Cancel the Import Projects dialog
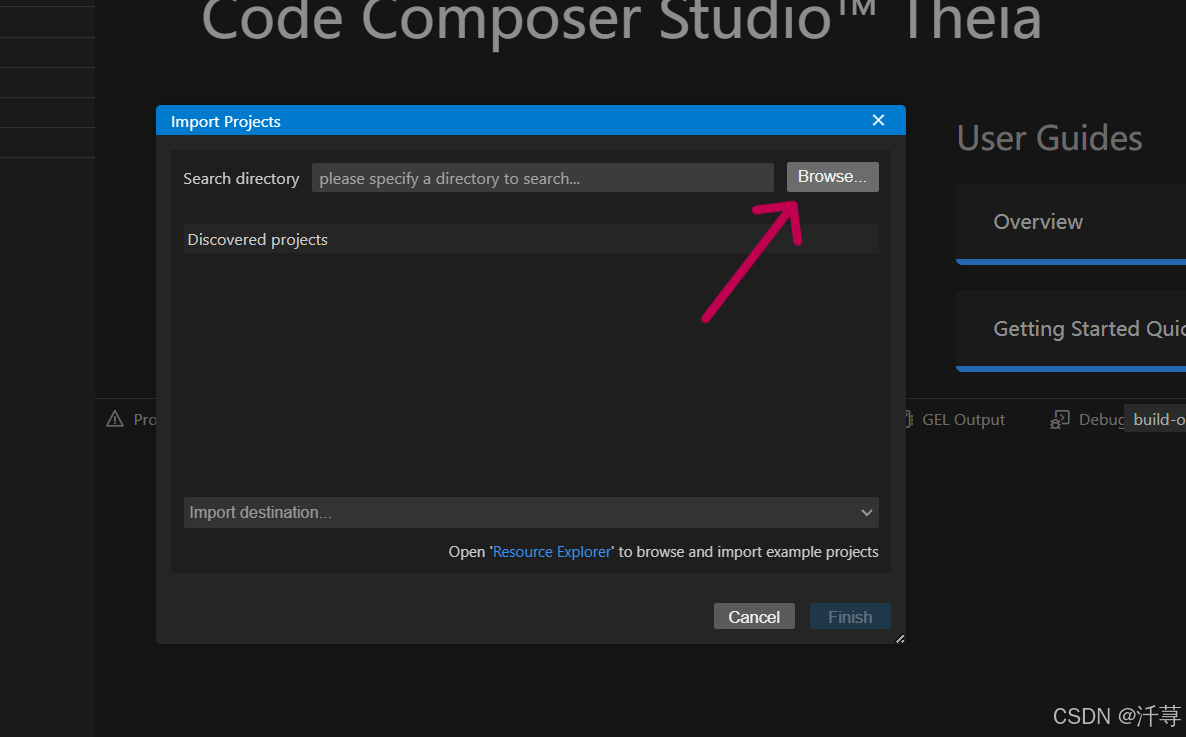Viewport: 1186px width, 737px height. point(753,617)
